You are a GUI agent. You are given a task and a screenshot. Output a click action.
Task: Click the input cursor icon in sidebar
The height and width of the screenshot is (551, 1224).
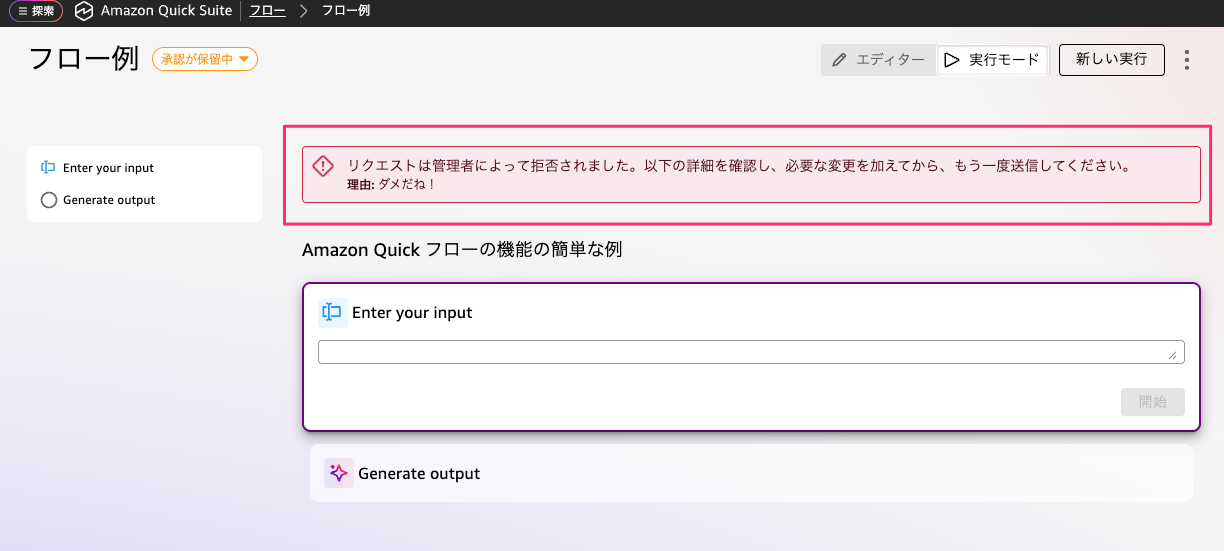48,168
